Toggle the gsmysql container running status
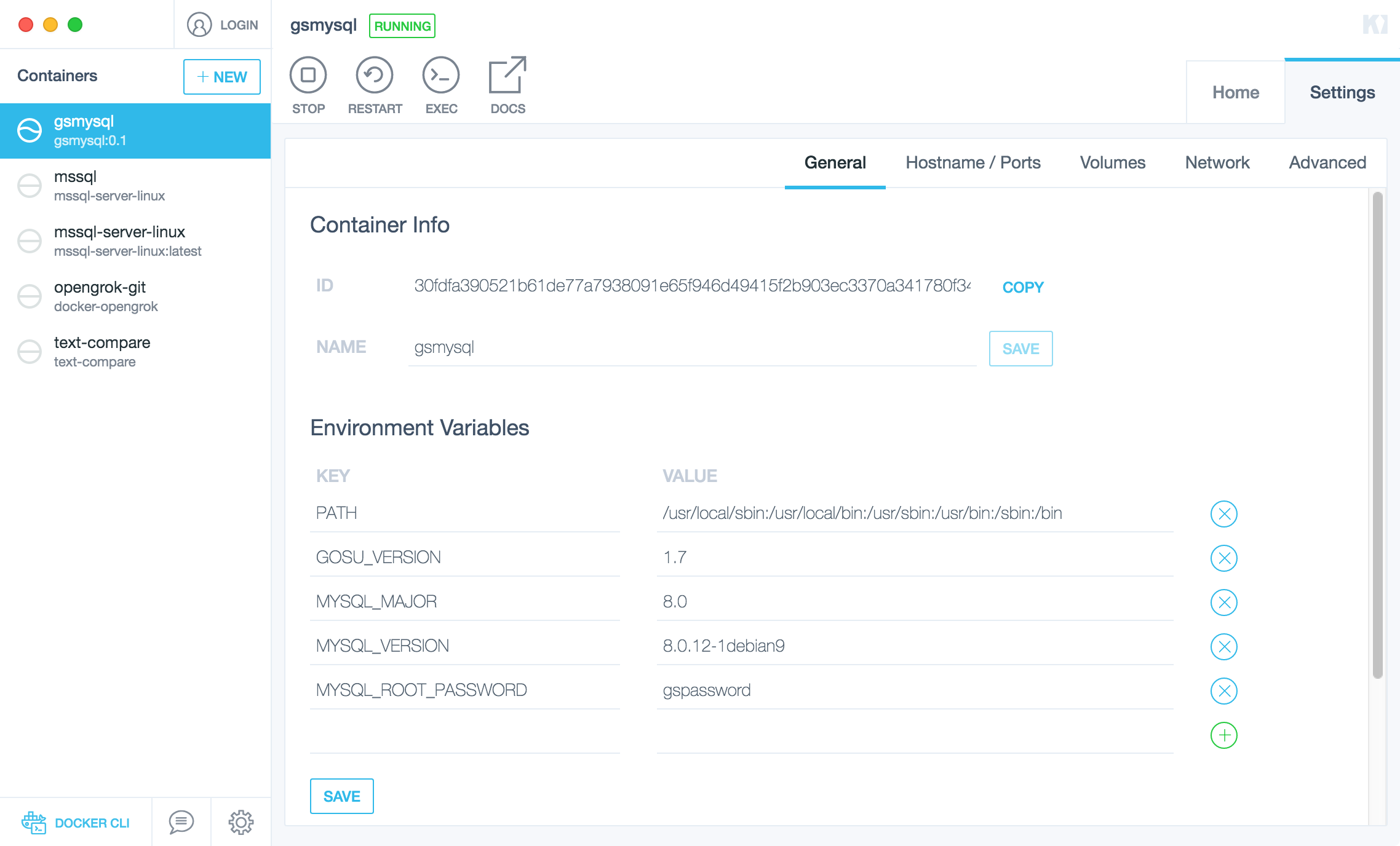Screen dimensions: 1400x846 (309, 75)
